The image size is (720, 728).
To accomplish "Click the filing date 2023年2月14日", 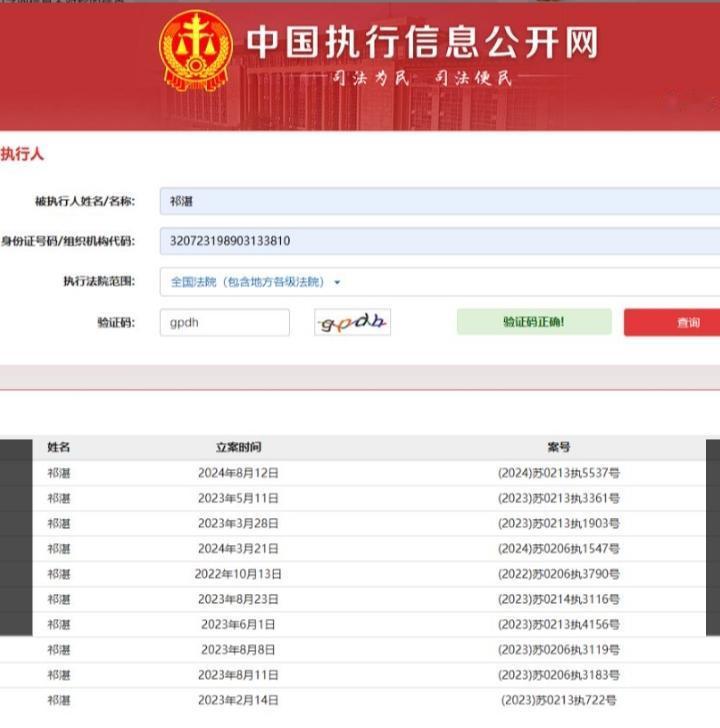I will click(238, 700).
